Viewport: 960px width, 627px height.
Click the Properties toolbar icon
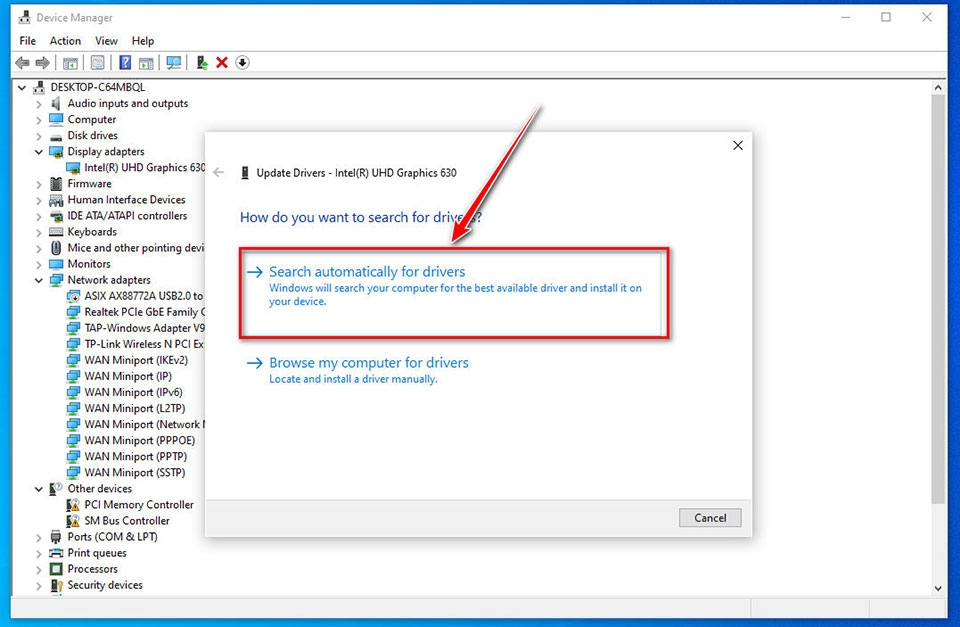click(x=97, y=62)
